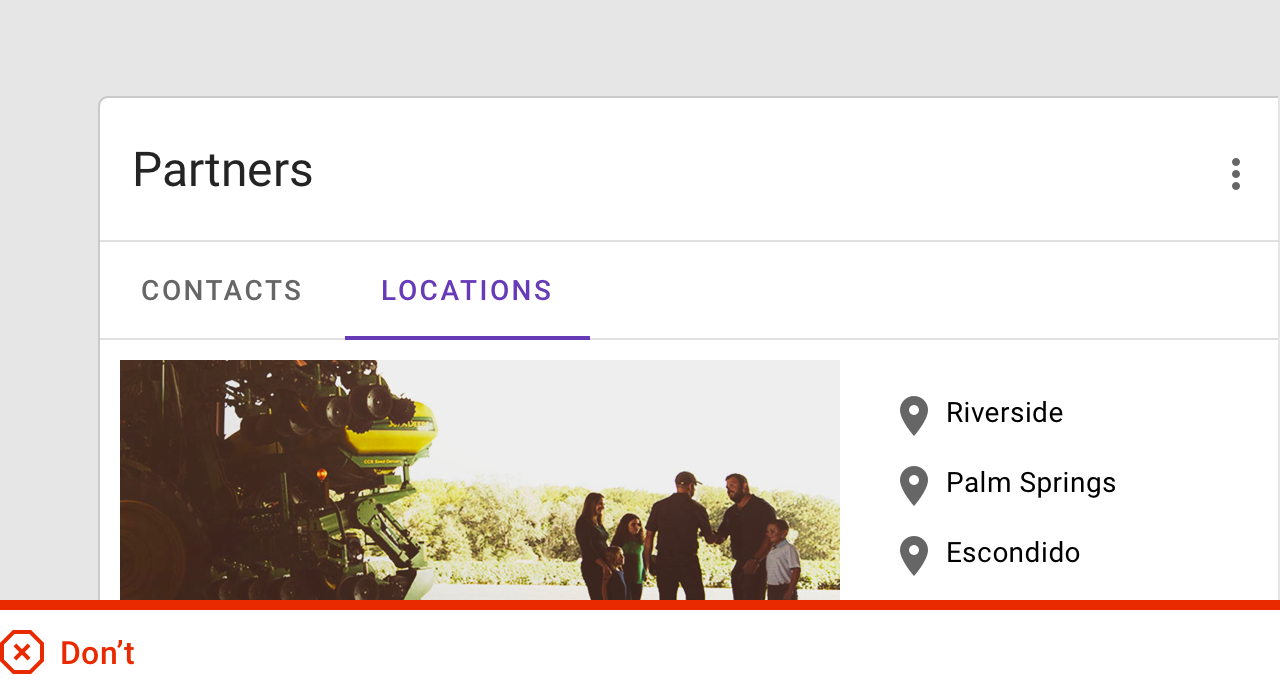Switch to the Contacts tab
This screenshot has height=690, width=1280.
(x=222, y=291)
